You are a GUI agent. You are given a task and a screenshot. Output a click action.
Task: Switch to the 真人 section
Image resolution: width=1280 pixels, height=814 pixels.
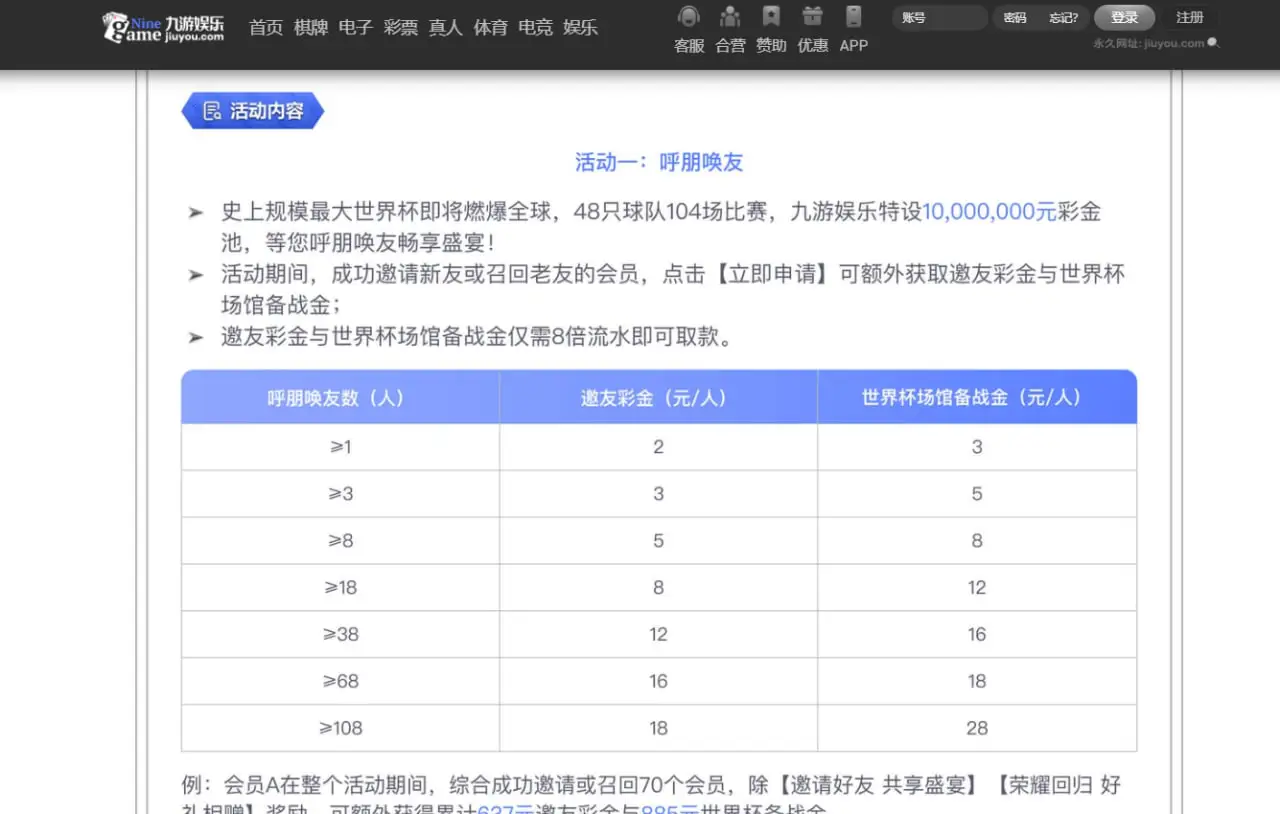(x=445, y=28)
